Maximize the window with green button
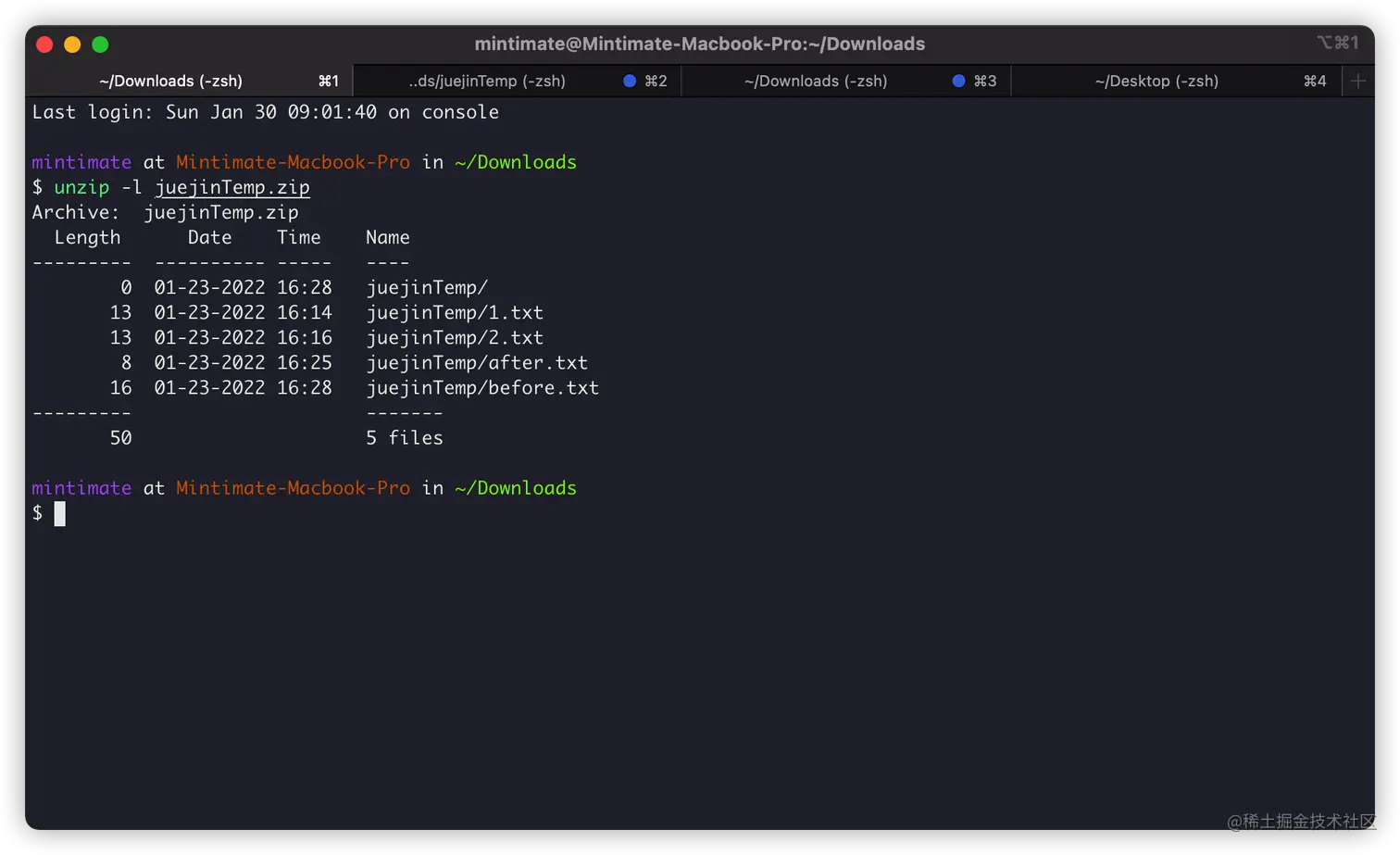Viewport: 1400px width, 855px height. (100, 44)
